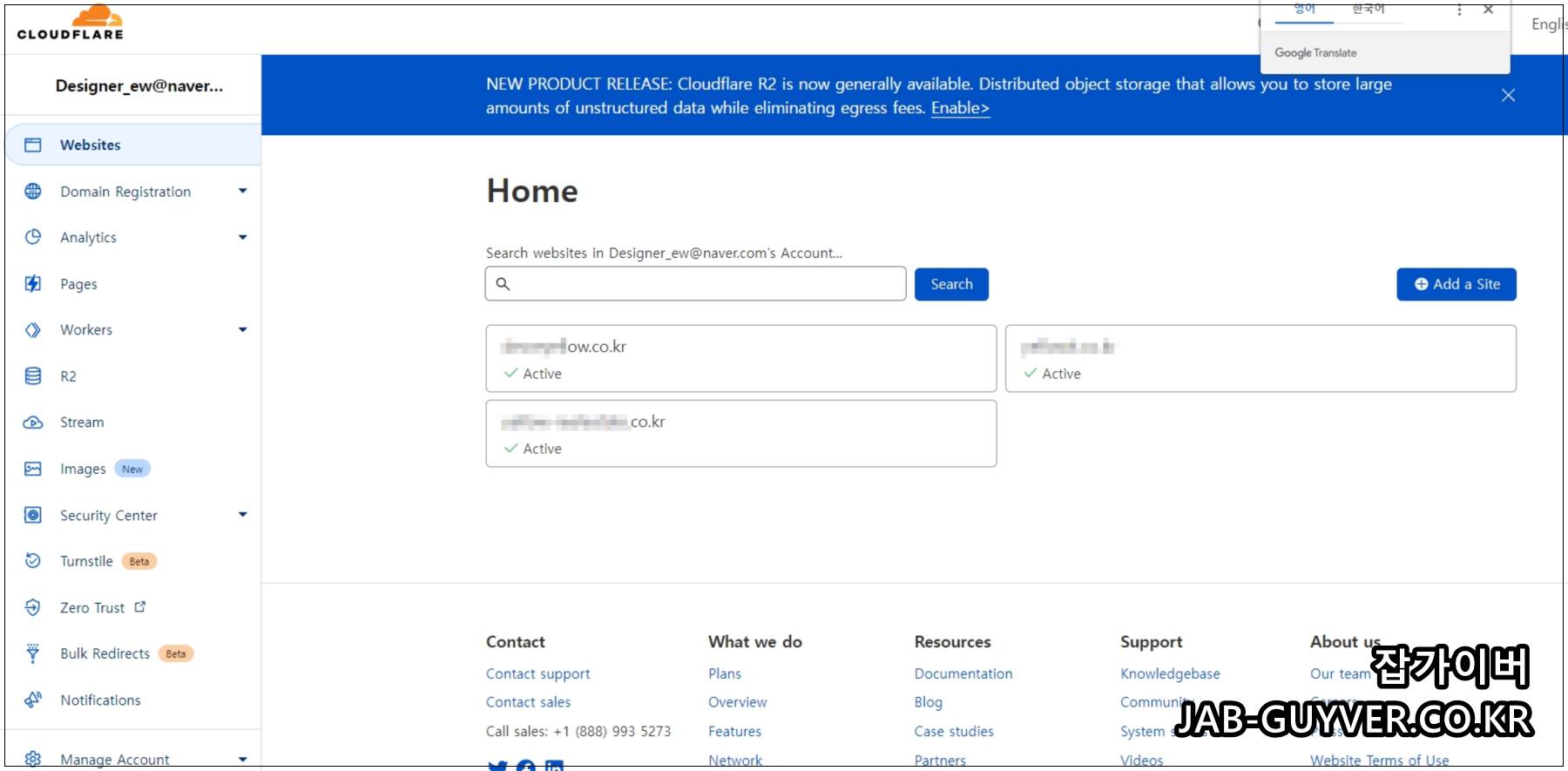Click the Images picture icon
This screenshot has height=771, width=1568.
pos(33,469)
